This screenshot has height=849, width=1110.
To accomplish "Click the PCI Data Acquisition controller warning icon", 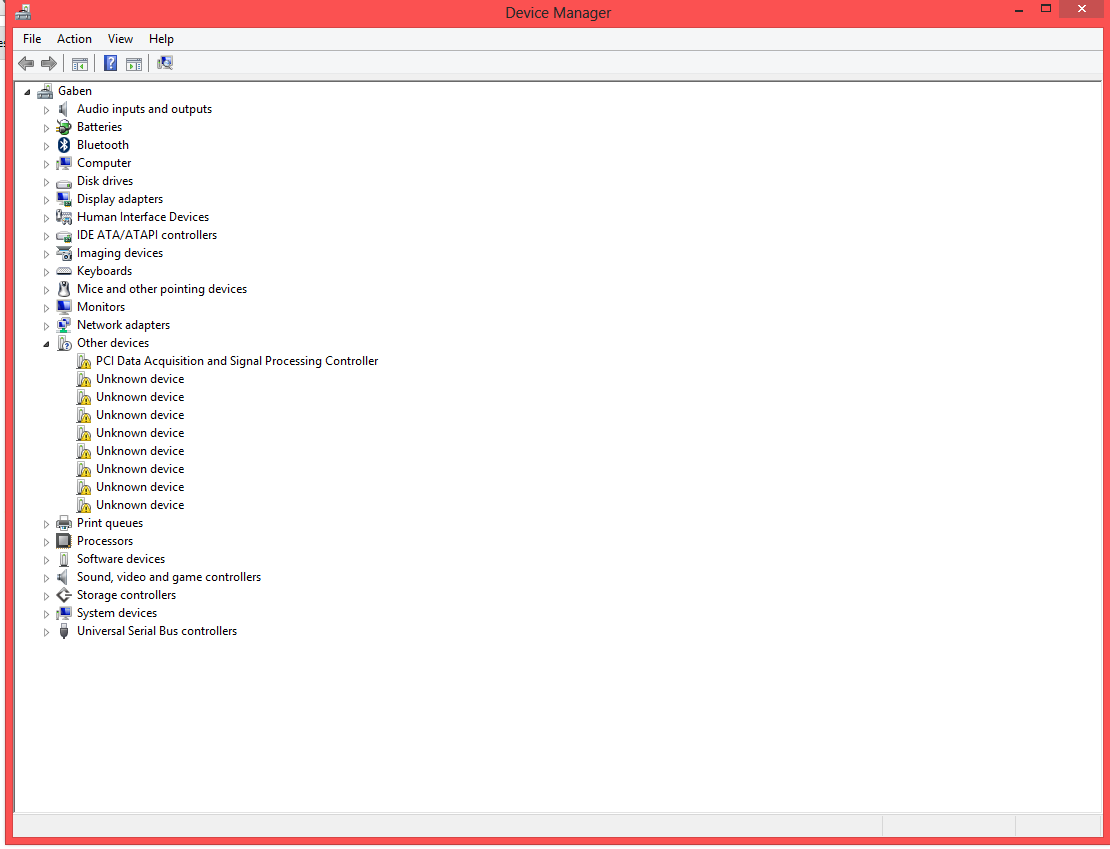I will click(84, 362).
